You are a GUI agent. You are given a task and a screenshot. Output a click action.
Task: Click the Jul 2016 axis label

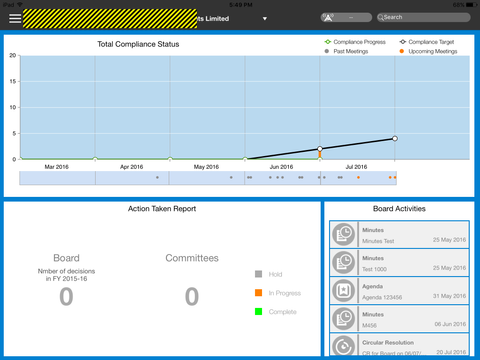point(356,167)
